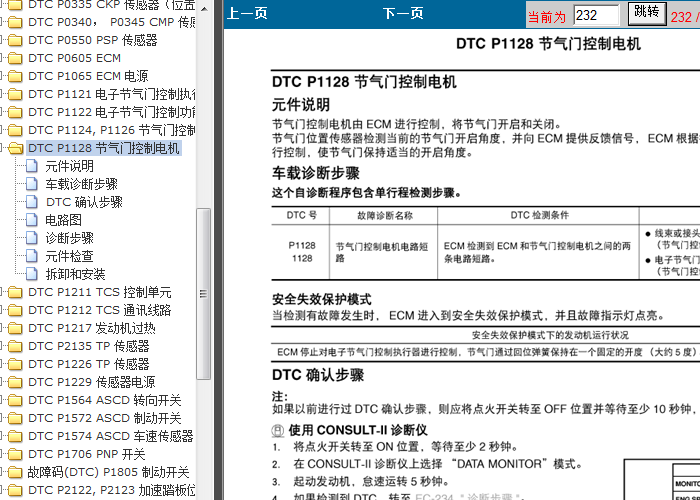Screen dimensions: 700x500
Task: Go to next page with 下一页
Action: pyautogui.click(x=403, y=13)
